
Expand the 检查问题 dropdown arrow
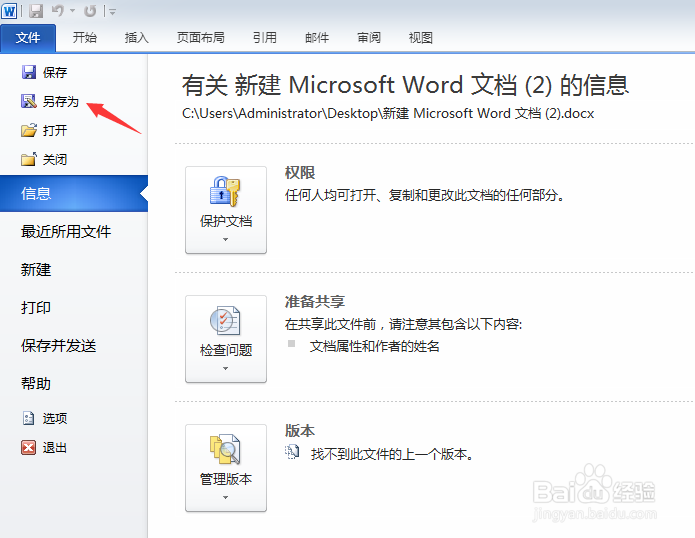(x=226, y=368)
